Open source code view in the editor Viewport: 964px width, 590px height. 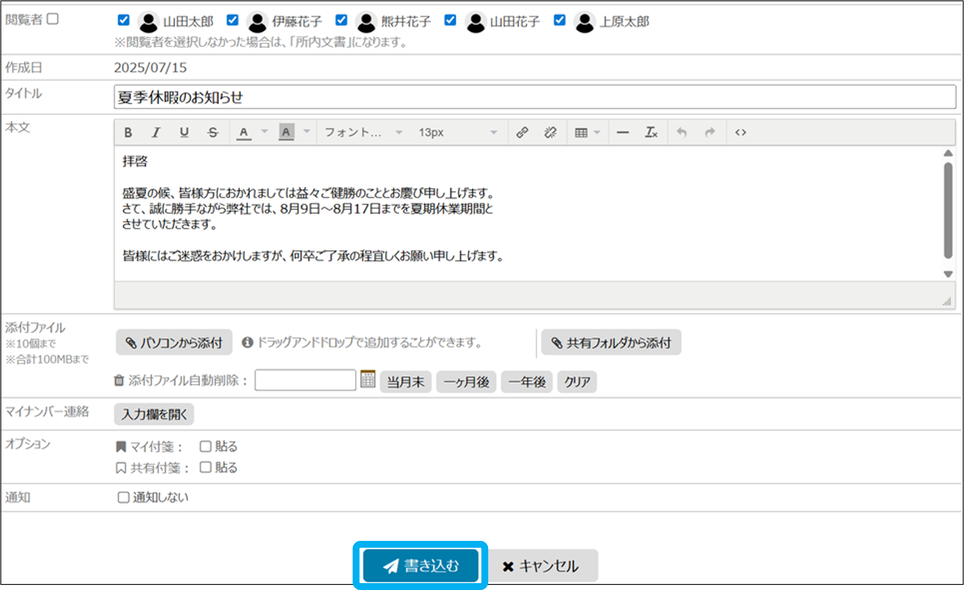(x=741, y=132)
